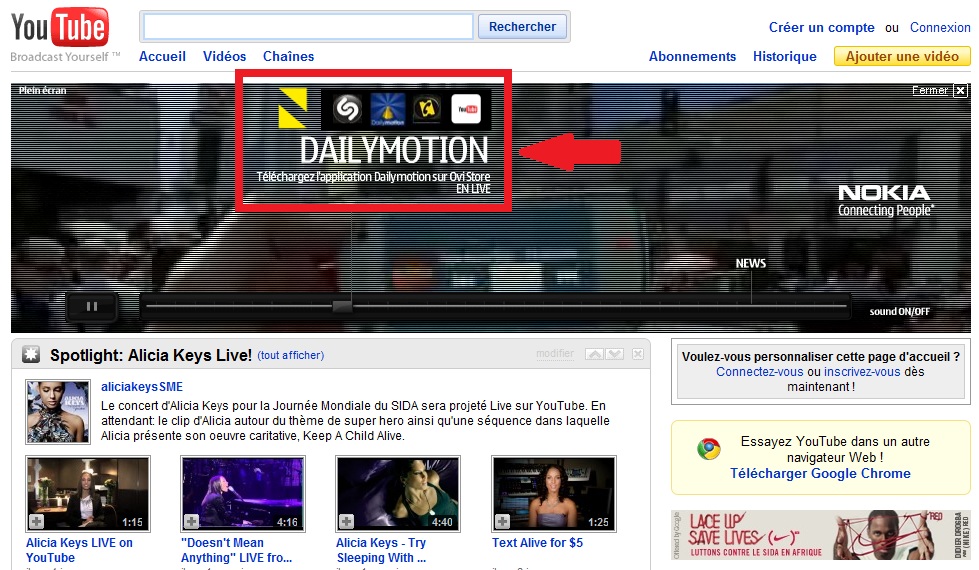Image resolution: width=979 pixels, height=570 pixels.
Task: Move Spotlight module up with arrow
Action: point(594,354)
